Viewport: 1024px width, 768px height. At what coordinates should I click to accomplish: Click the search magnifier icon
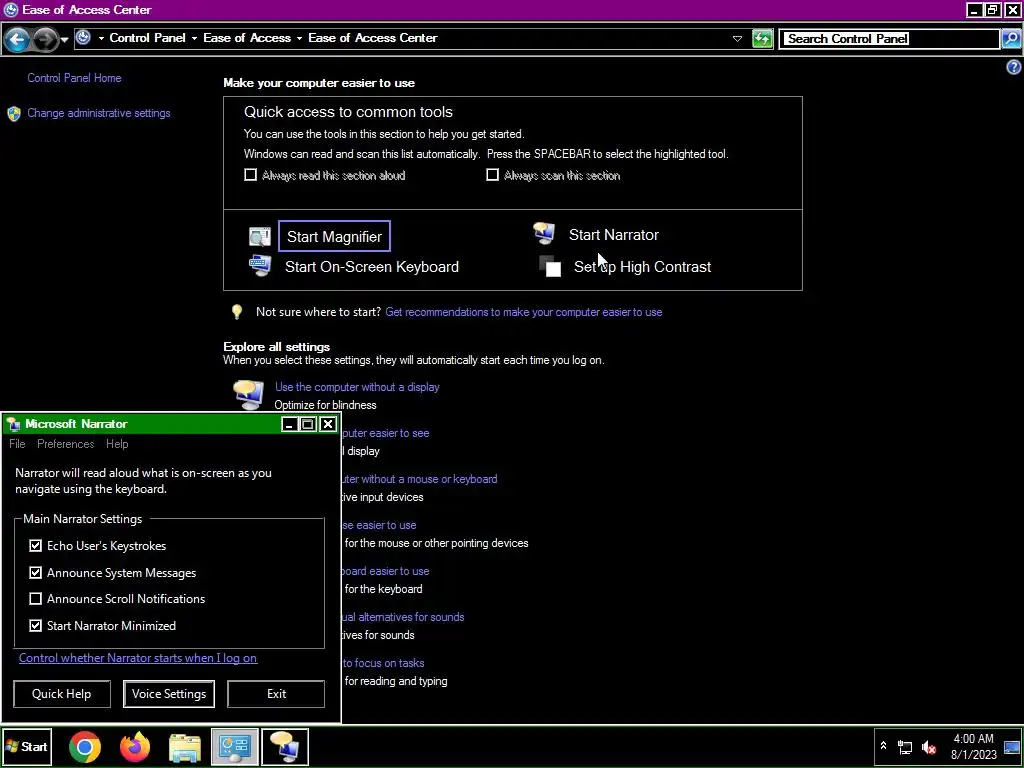click(x=1010, y=39)
